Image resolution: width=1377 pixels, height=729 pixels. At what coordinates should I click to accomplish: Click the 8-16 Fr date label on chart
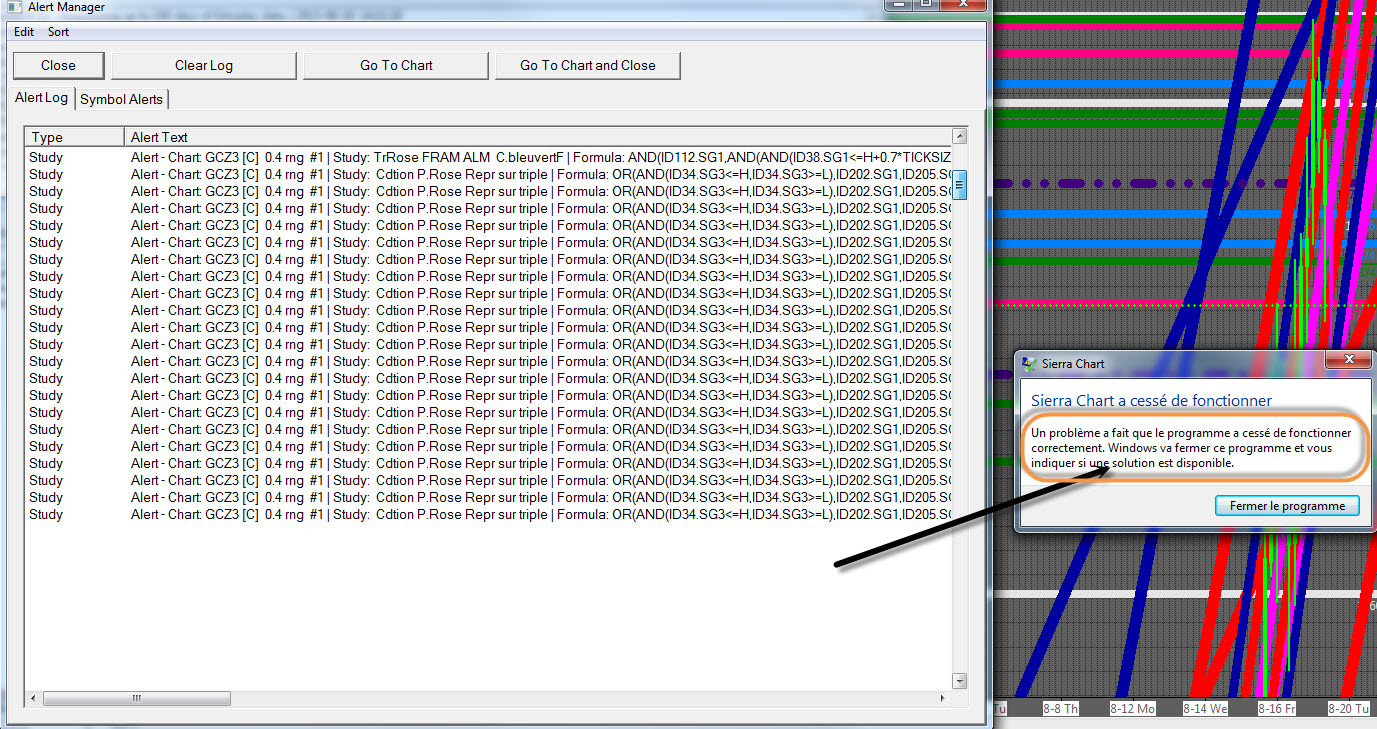[1276, 709]
